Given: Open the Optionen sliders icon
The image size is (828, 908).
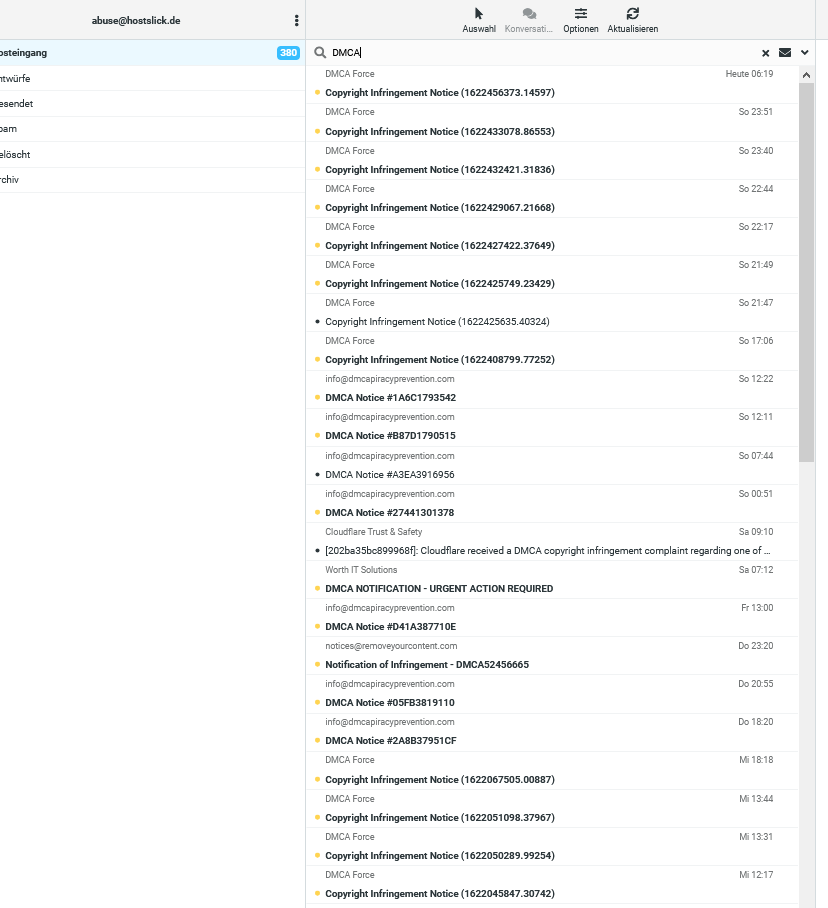Looking at the screenshot, I should tap(580, 13).
